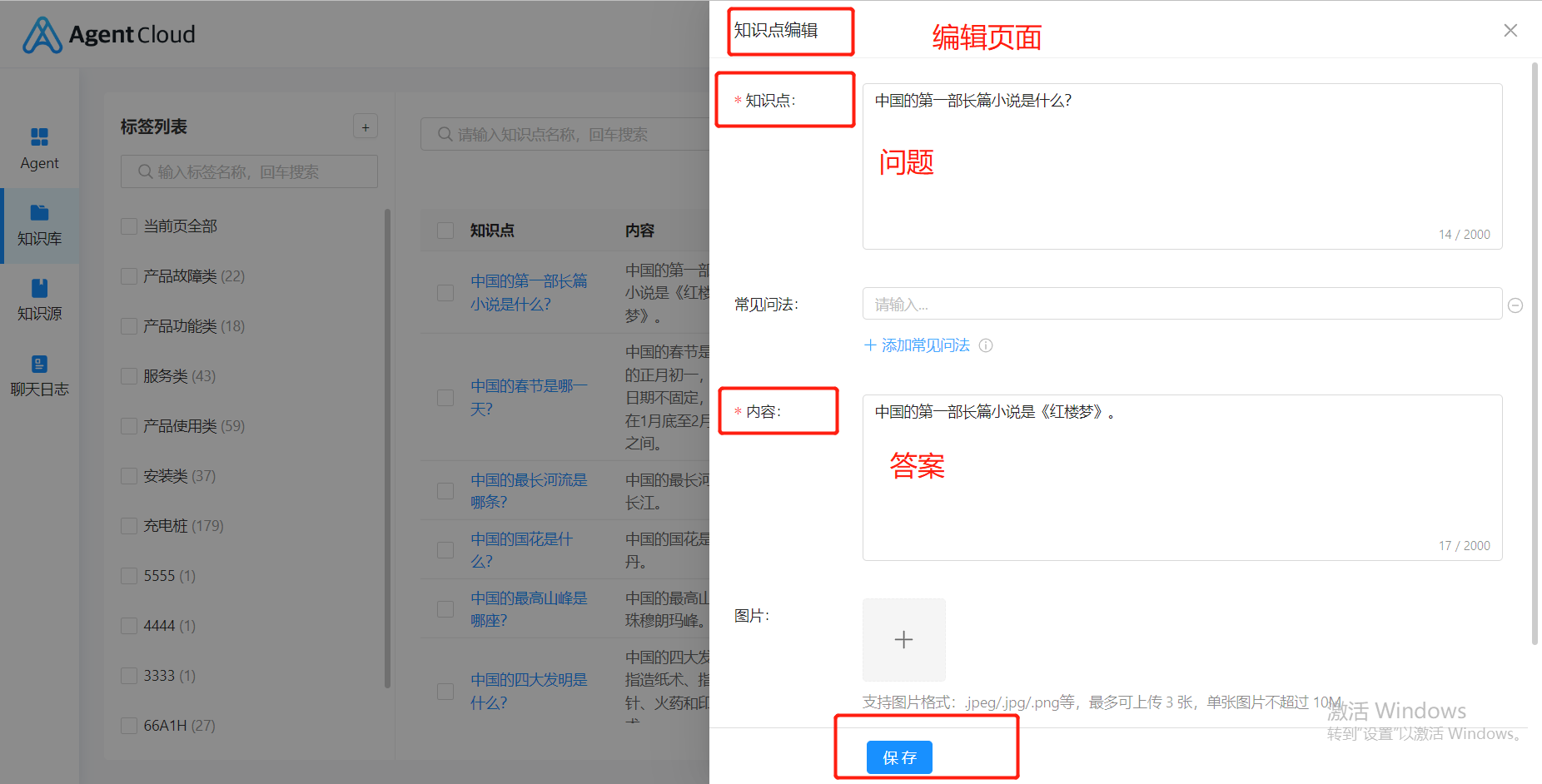Click 添加常见问法 link

point(917,345)
